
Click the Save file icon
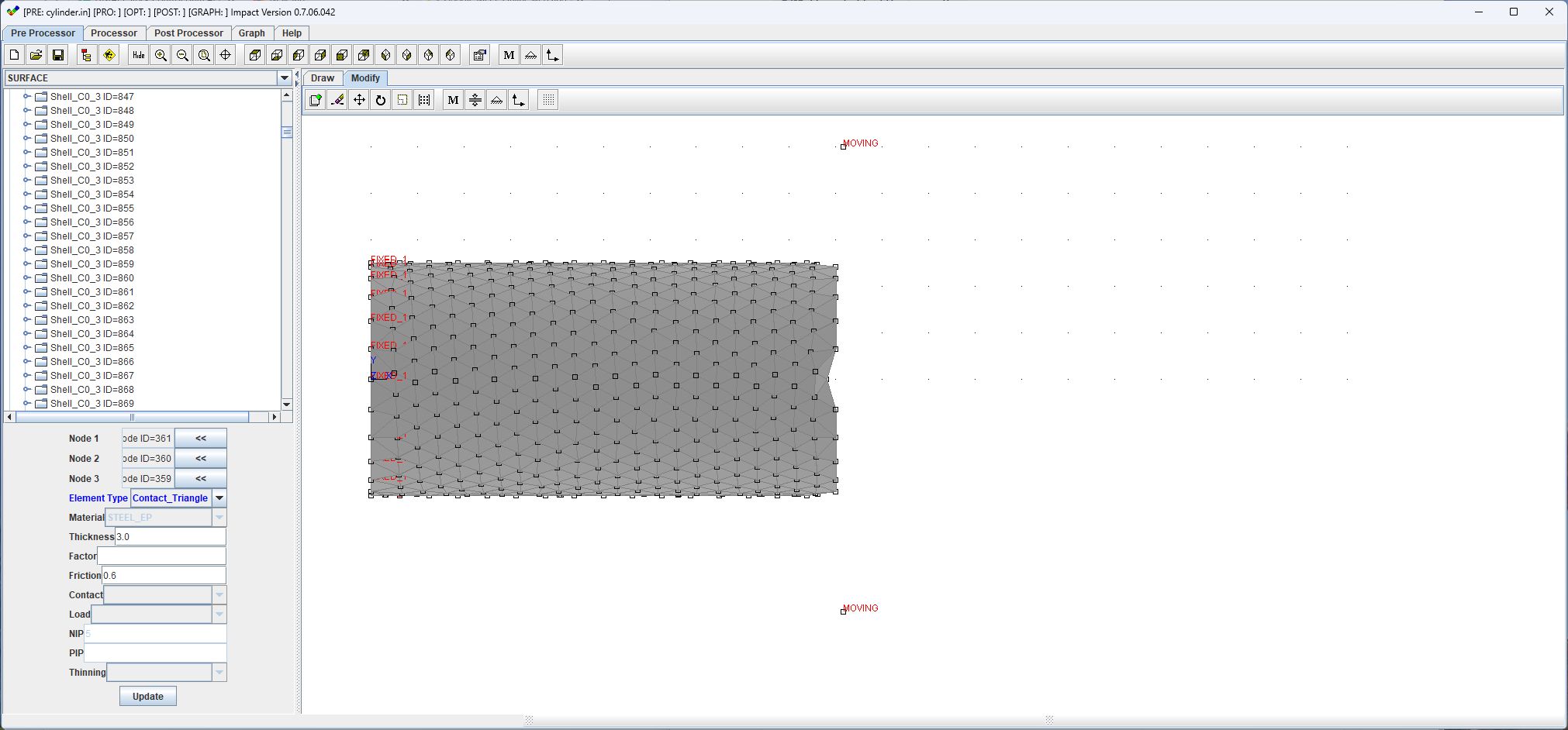click(x=58, y=55)
